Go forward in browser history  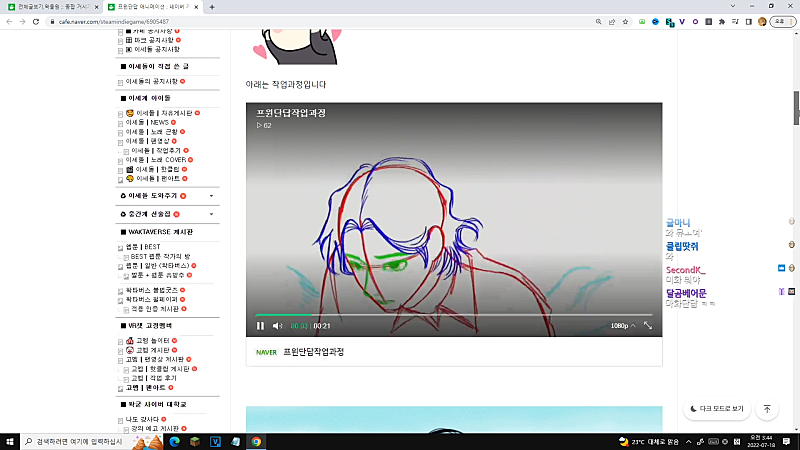(x=22, y=21)
